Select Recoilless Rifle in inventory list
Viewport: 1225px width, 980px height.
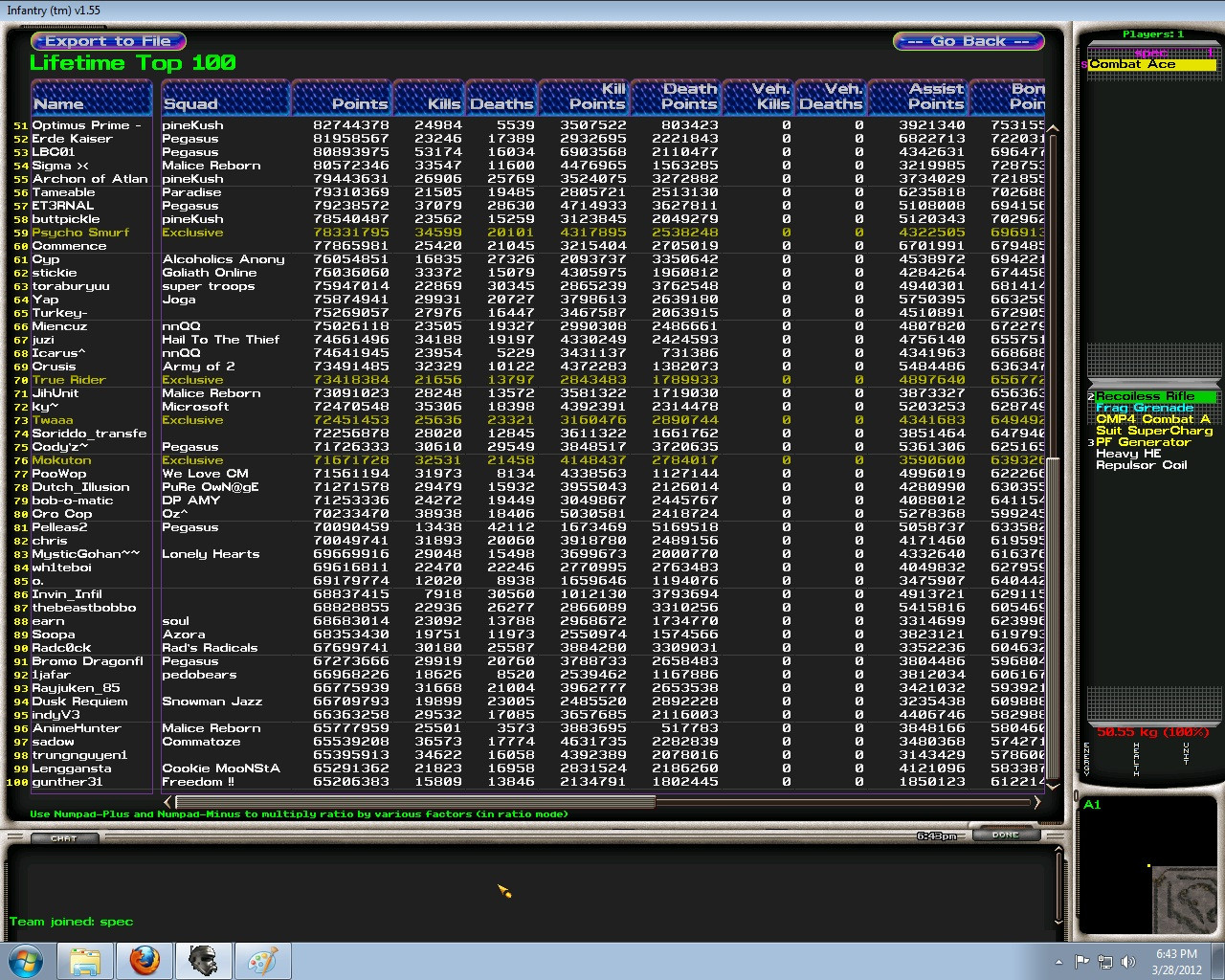click(1145, 396)
